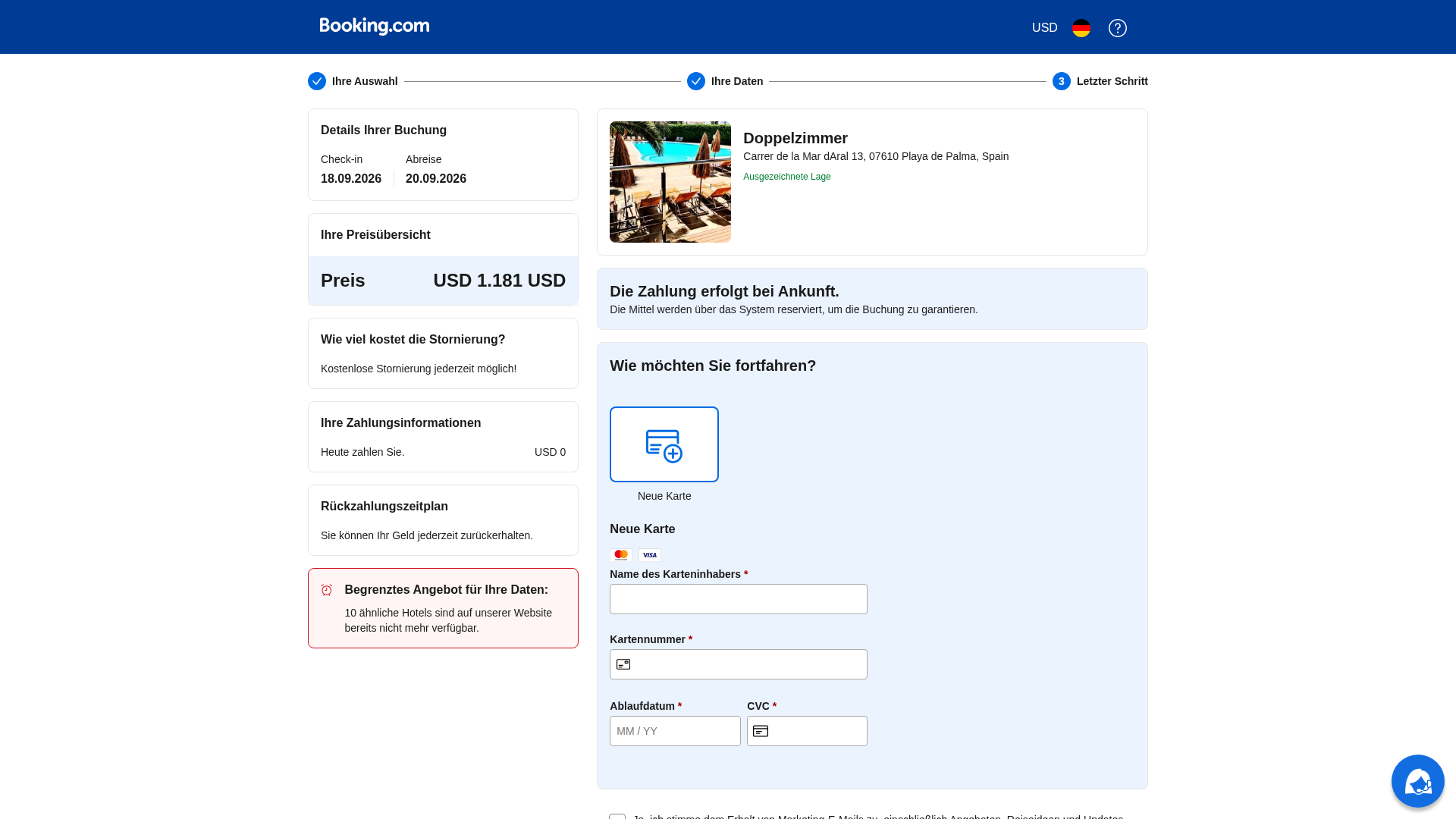Open the Doppelzimmer pool photo thumbnail

point(670,181)
